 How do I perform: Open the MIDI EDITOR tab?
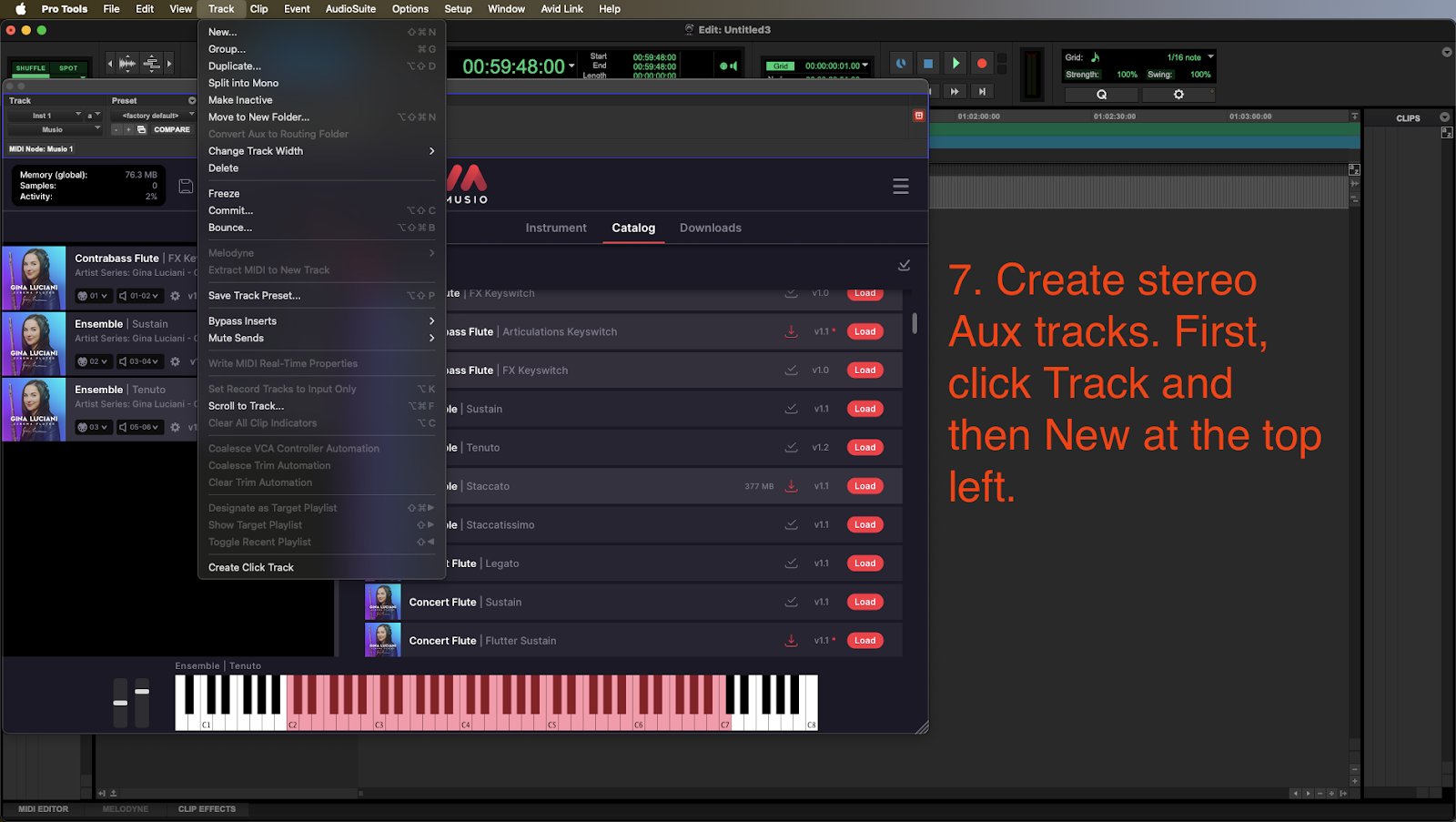point(44,809)
